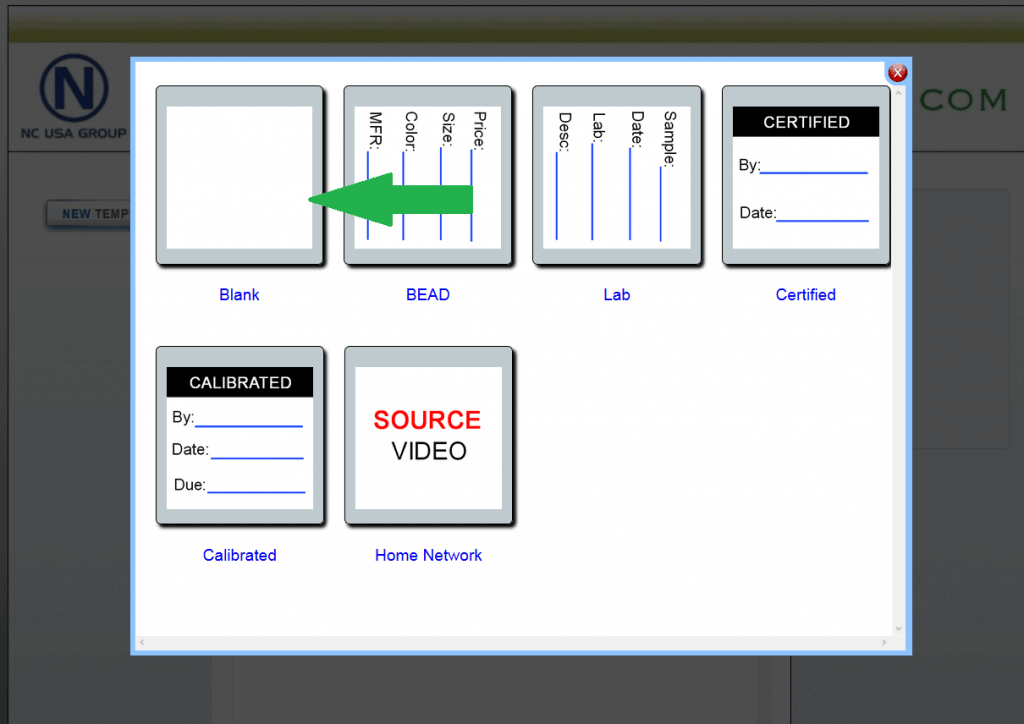1024x724 pixels.
Task: Choose the Calibrated template thumbnail
Action: pyautogui.click(x=239, y=436)
